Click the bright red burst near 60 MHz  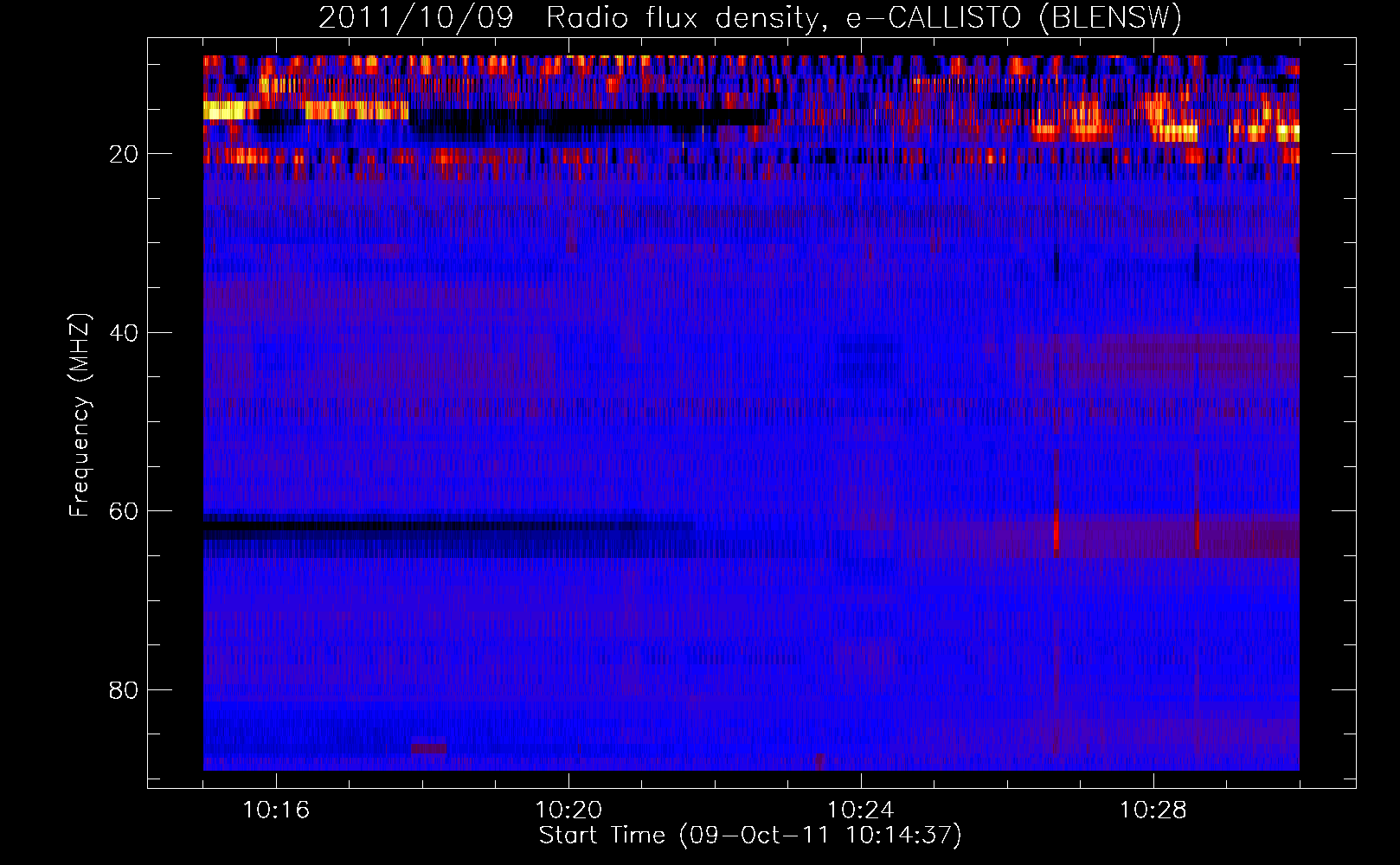(1056, 527)
